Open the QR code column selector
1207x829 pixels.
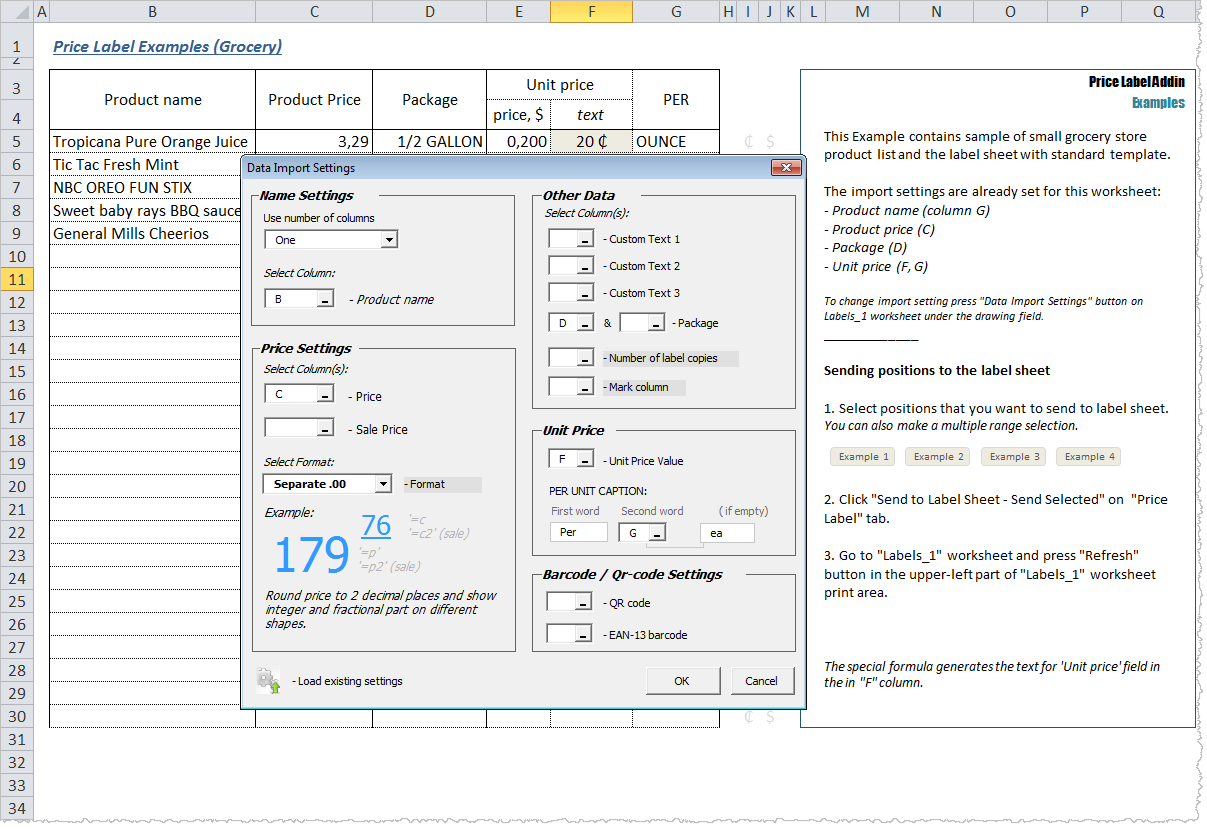click(x=583, y=603)
